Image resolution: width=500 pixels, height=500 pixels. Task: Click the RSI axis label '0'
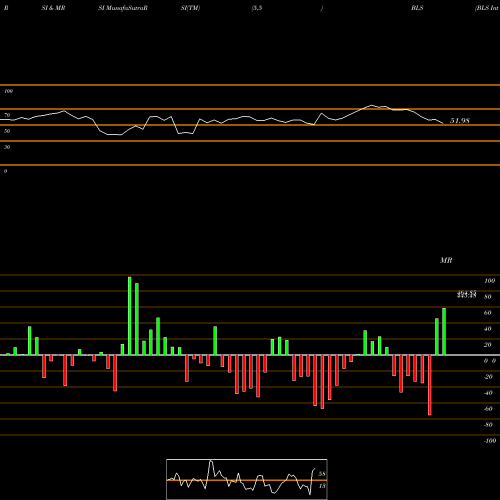point(5,171)
